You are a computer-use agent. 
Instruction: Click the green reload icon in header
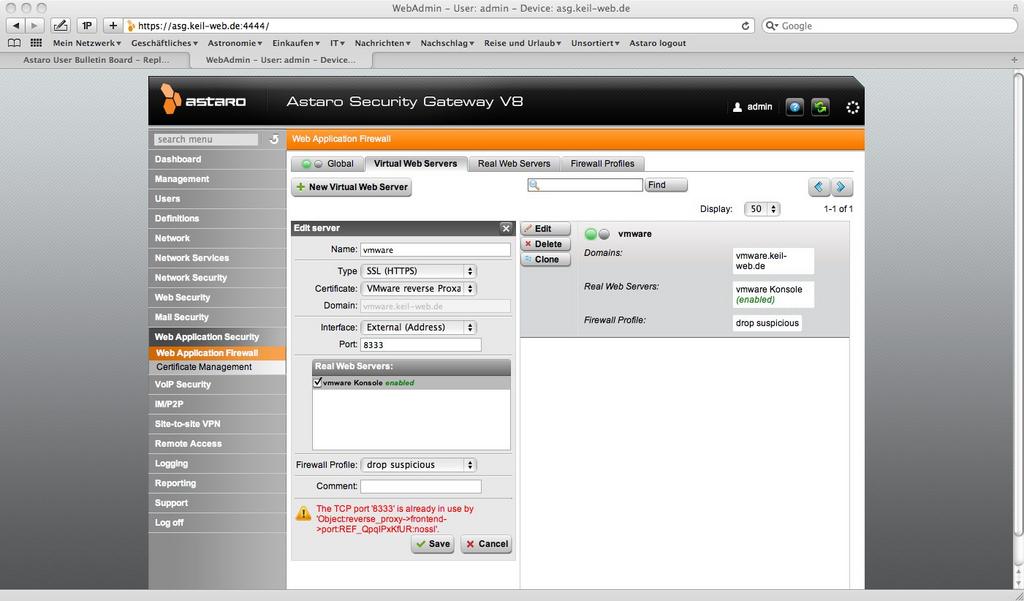[820, 106]
